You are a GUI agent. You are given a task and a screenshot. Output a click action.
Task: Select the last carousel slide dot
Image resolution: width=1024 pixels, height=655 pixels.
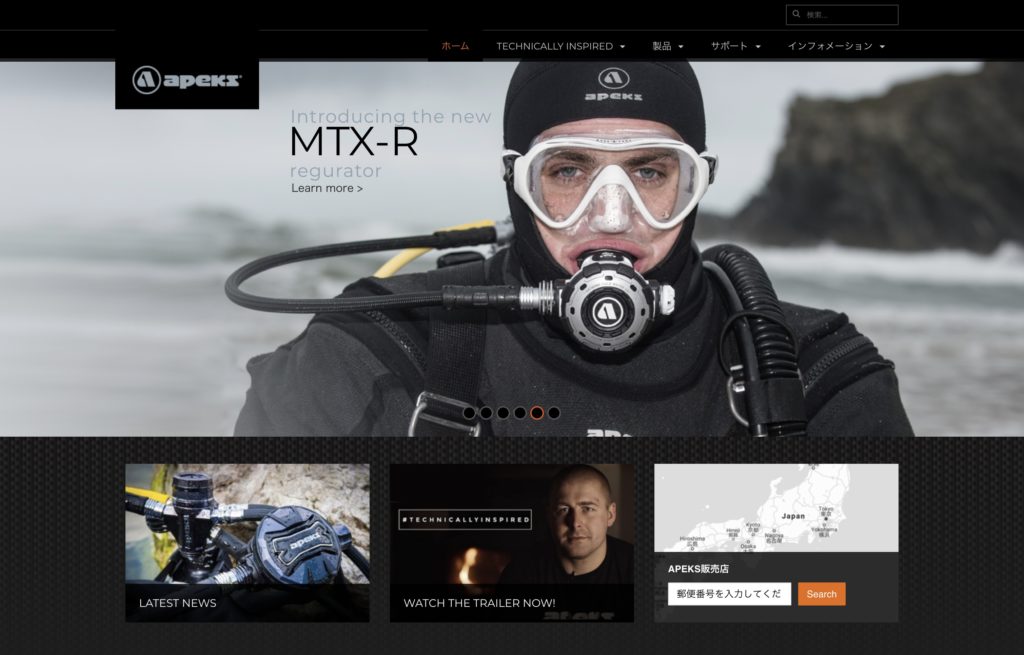click(x=554, y=412)
